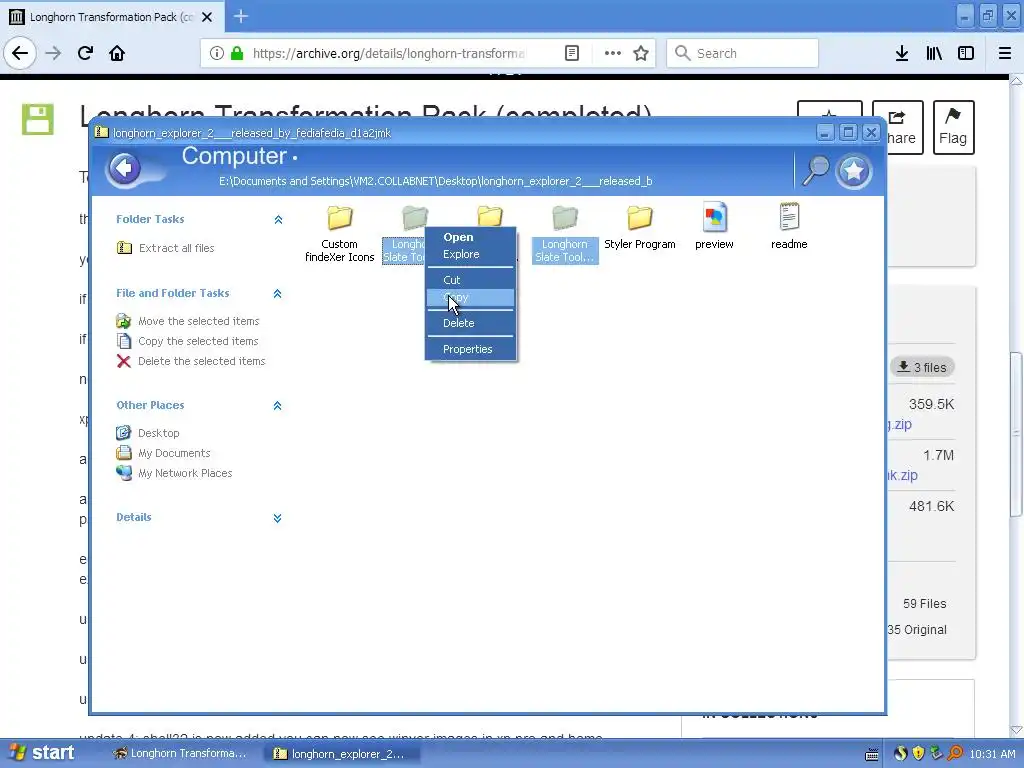
Task: Reload the archive.org page
Action: (85, 53)
